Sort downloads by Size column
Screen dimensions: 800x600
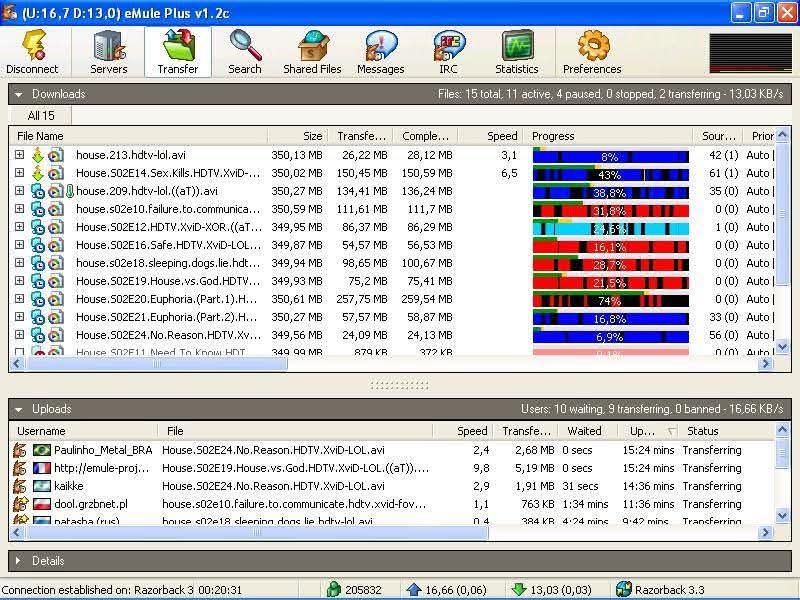tap(298, 136)
